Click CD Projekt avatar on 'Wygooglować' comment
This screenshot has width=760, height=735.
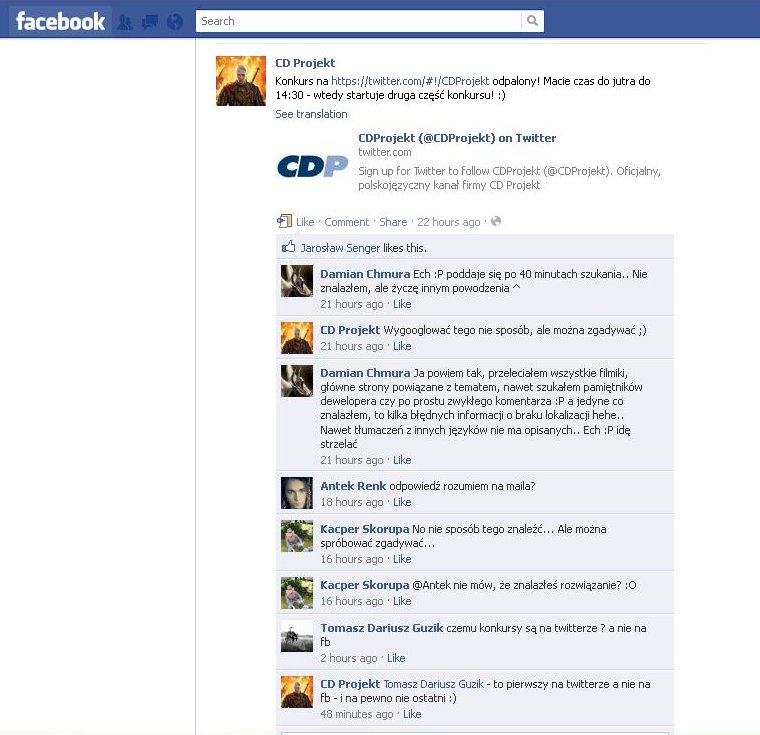pos(297,338)
